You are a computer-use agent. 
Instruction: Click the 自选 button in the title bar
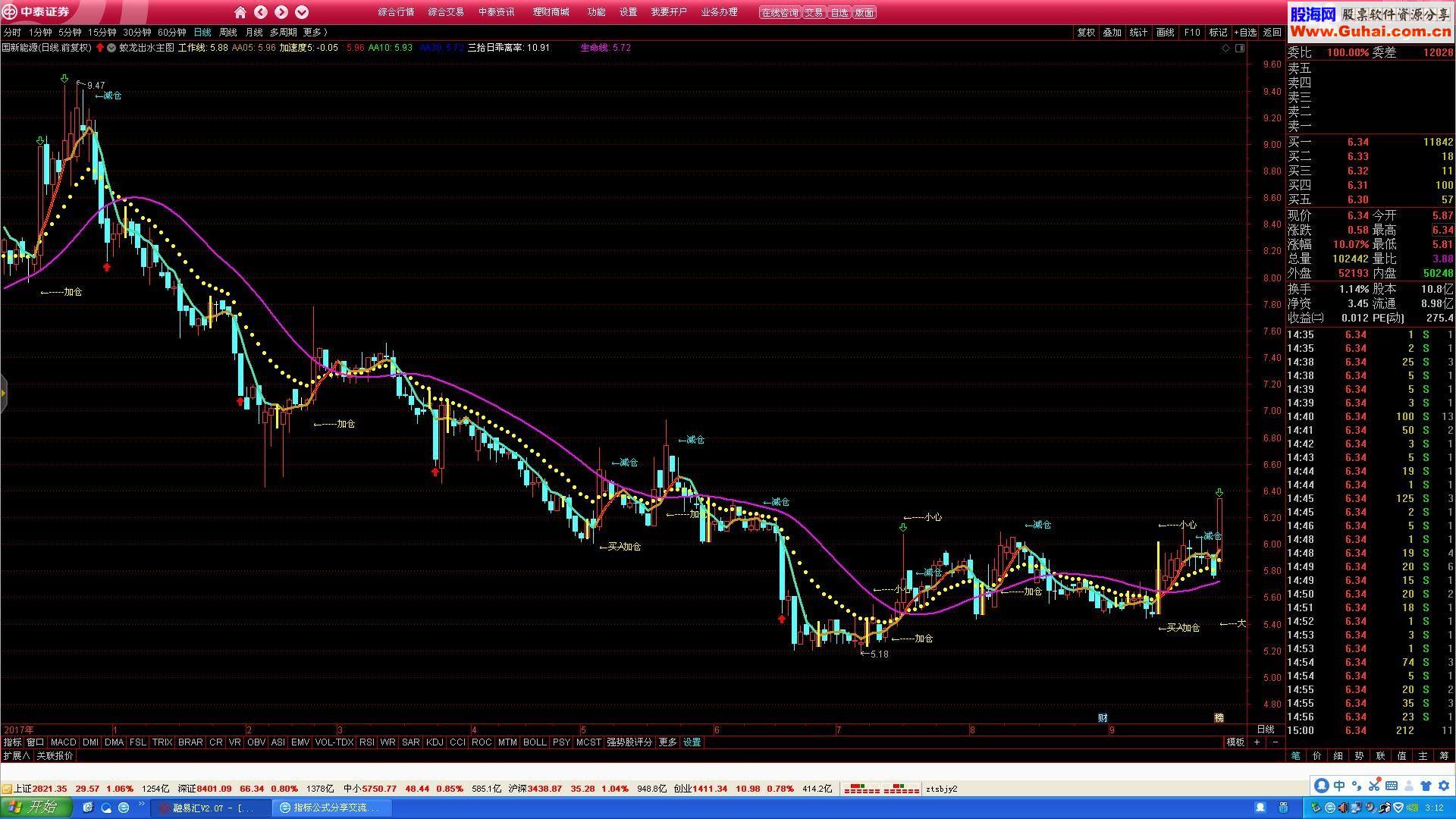pos(839,13)
